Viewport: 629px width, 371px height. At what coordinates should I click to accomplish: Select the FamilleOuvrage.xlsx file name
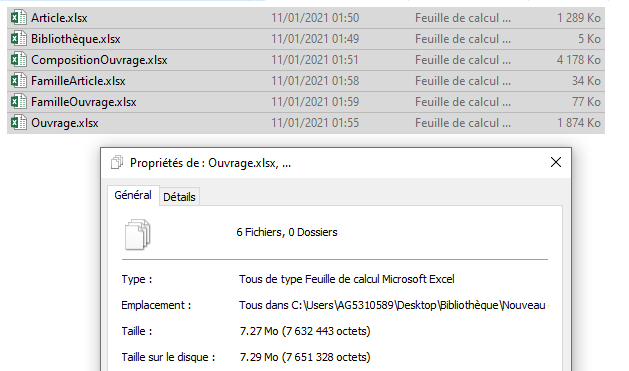[x=83, y=102]
